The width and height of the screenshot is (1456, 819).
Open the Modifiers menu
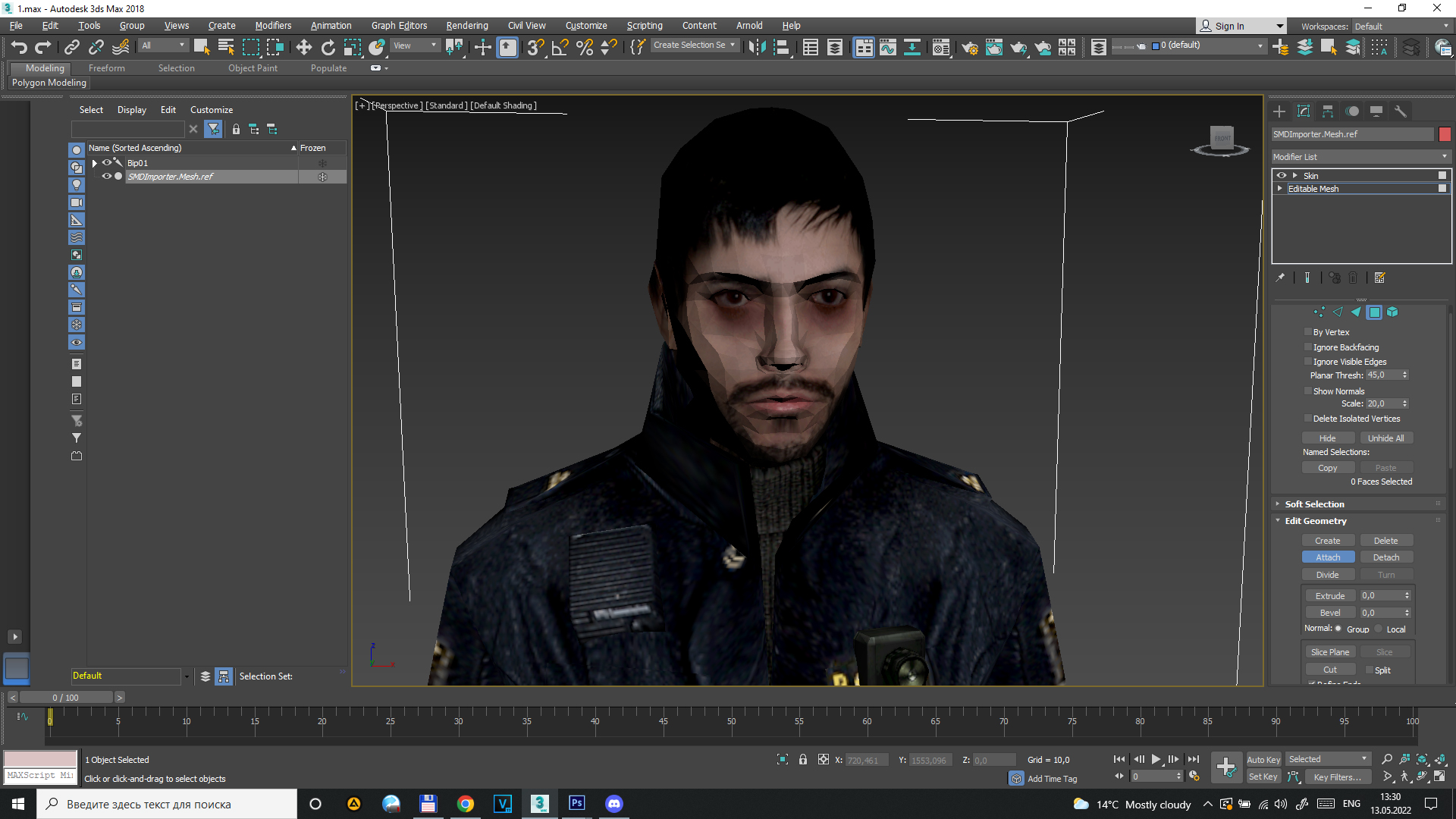click(x=273, y=26)
